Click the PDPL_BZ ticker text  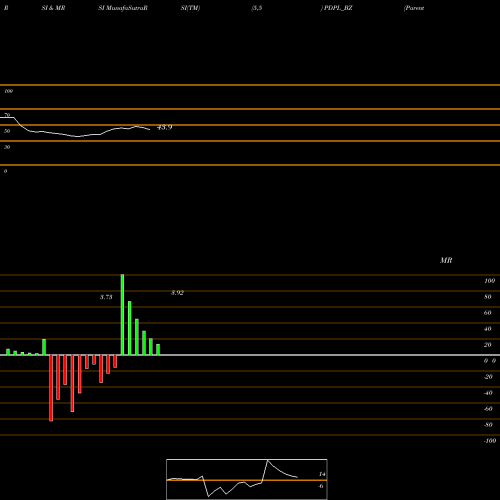click(x=338, y=8)
